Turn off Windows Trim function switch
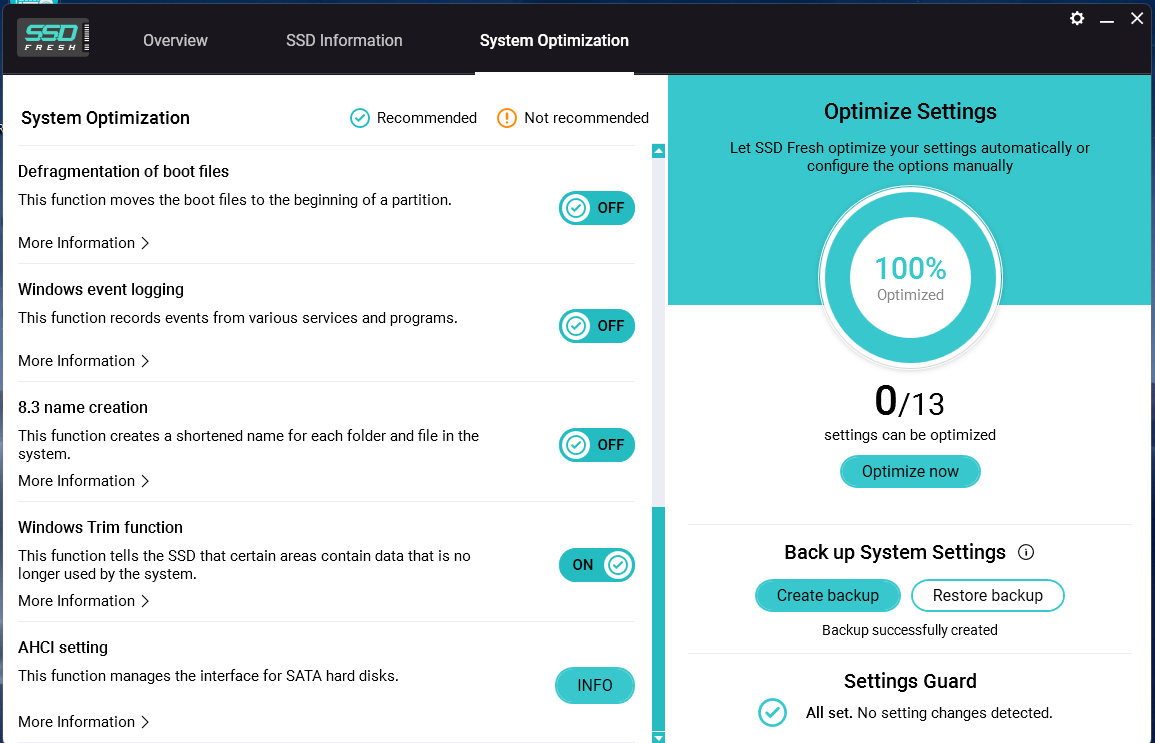 tap(597, 565)
